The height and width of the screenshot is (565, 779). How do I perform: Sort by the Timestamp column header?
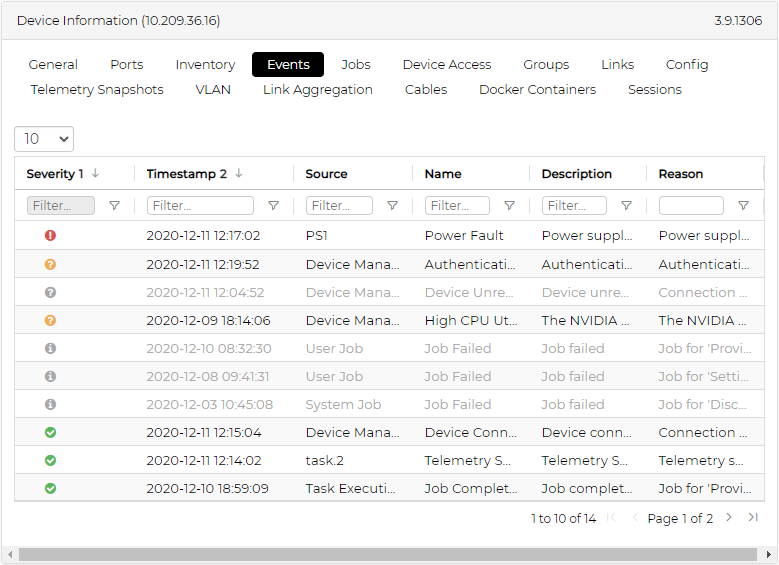187,174
